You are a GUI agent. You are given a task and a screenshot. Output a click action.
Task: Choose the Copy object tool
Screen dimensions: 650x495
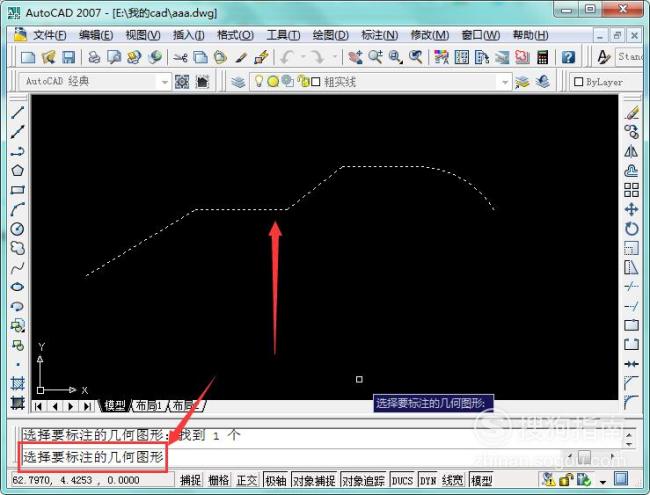(631, 132)
